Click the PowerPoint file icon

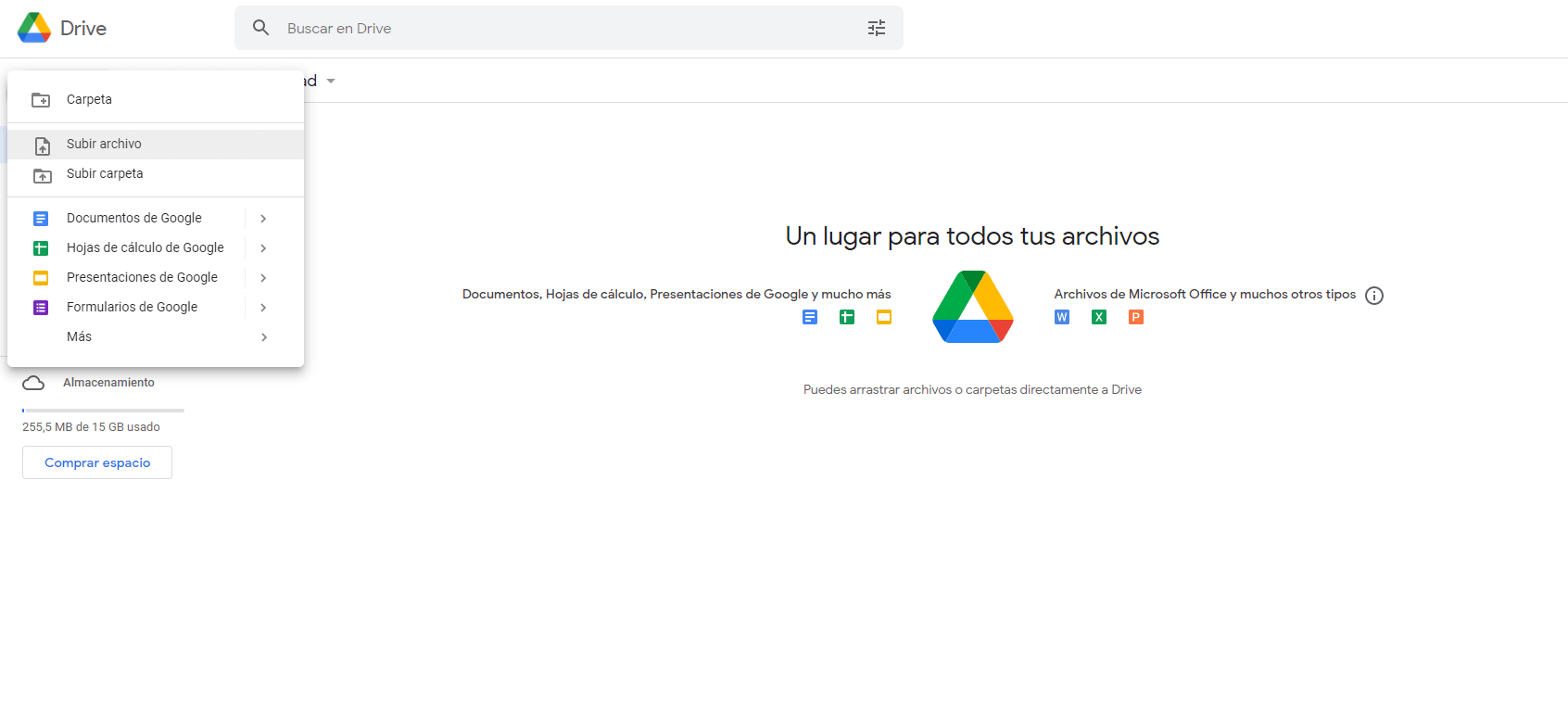coord(1136,317)
